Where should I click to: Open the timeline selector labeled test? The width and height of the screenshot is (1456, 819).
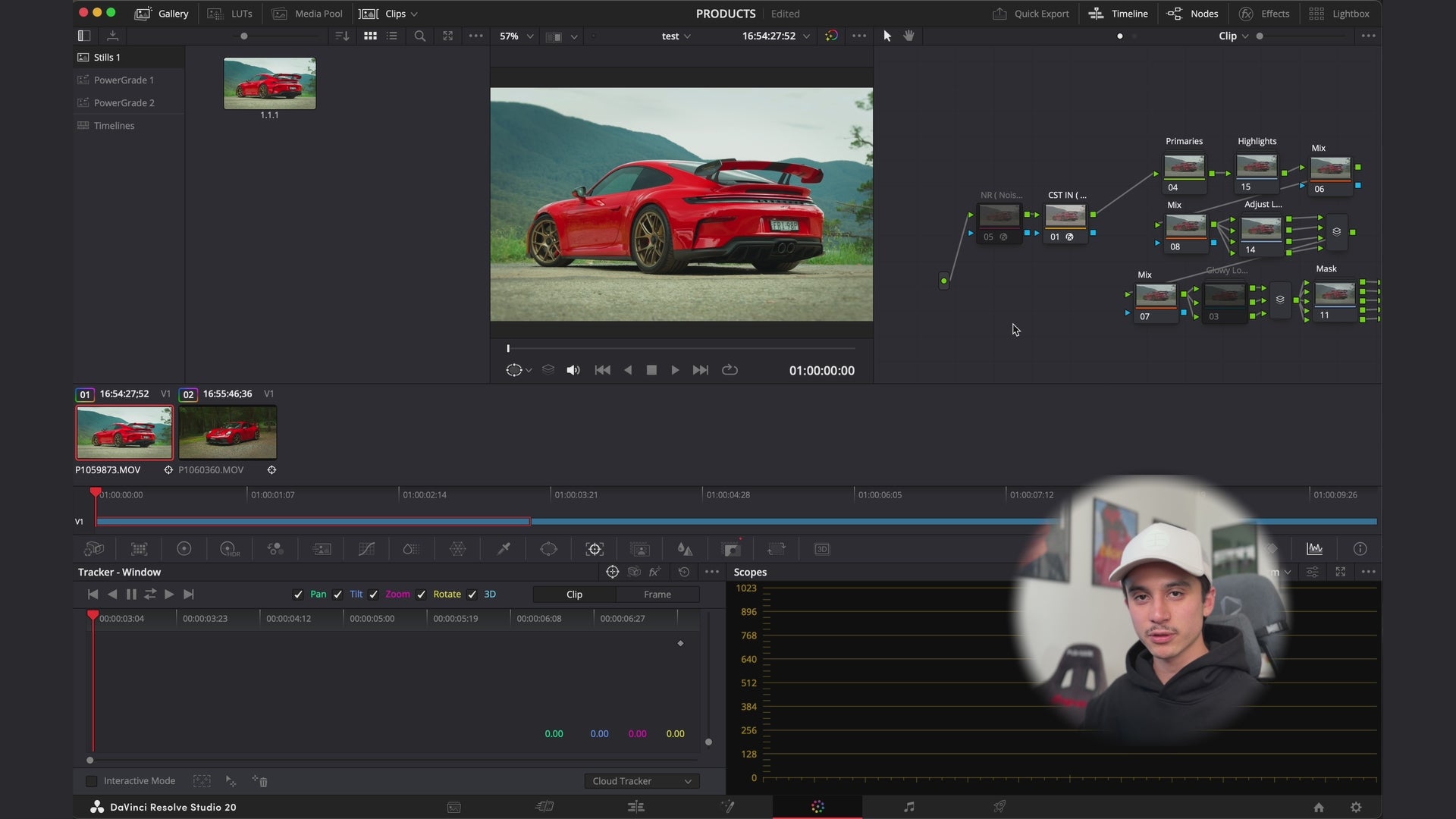[675, 36]
